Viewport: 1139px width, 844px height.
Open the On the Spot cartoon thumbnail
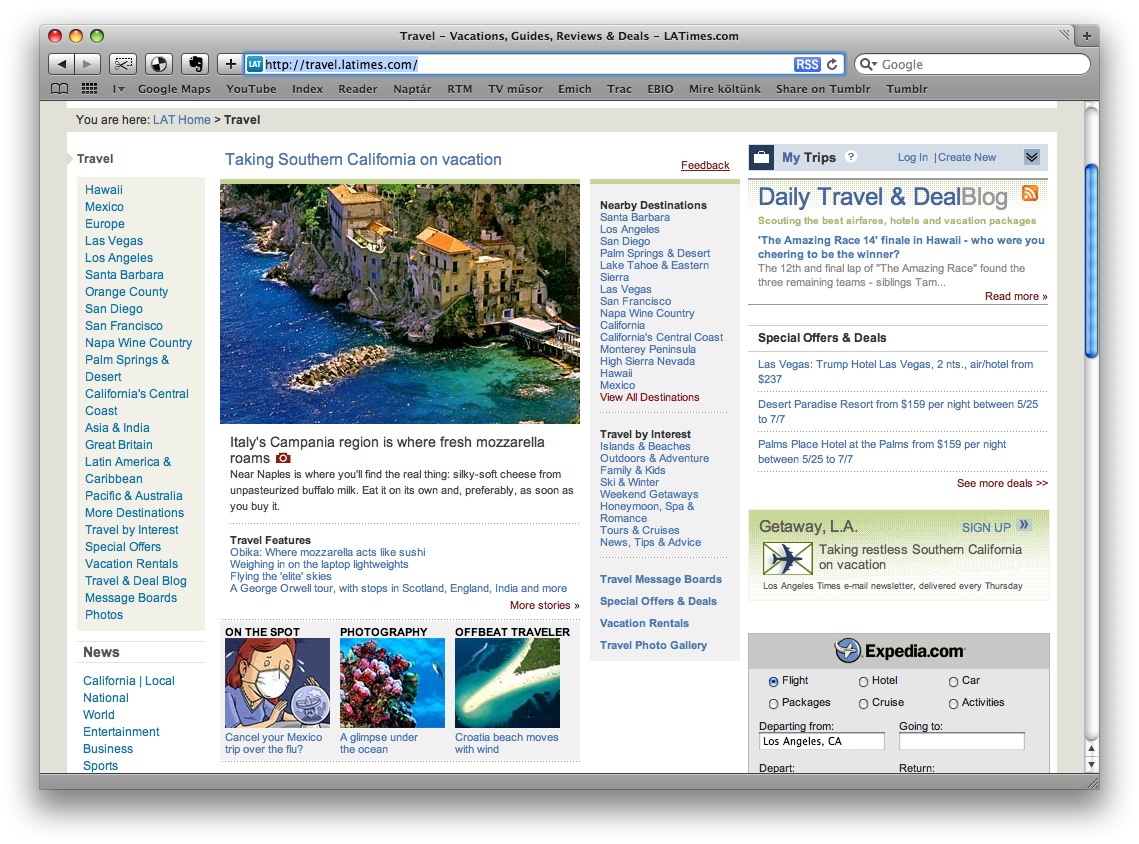[277, 683]
